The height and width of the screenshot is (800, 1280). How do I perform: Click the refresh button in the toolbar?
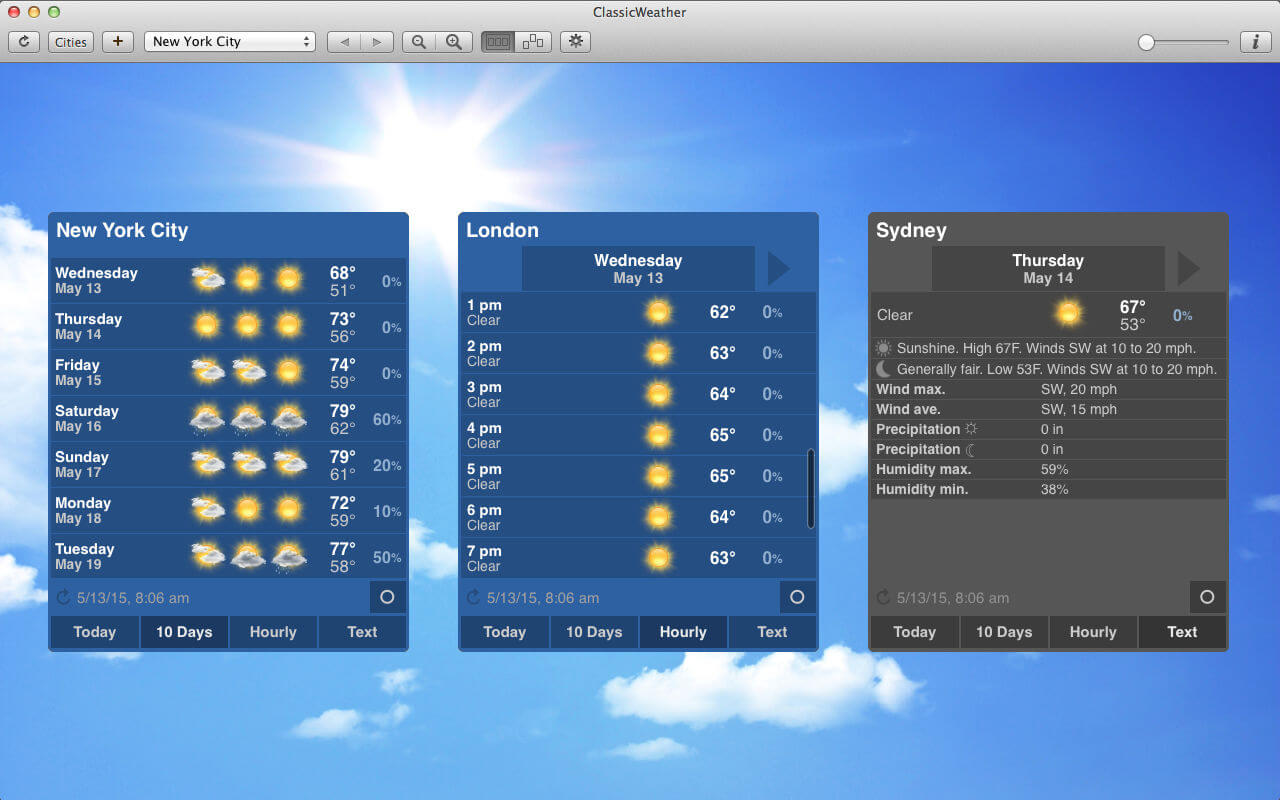click(24, 42)
